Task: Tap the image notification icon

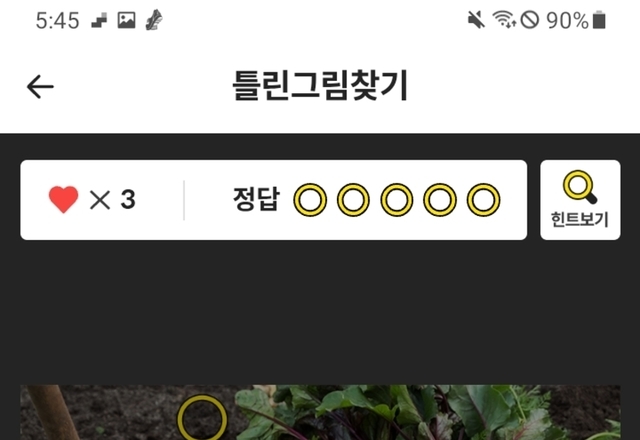Action: [x=127, y=20]
